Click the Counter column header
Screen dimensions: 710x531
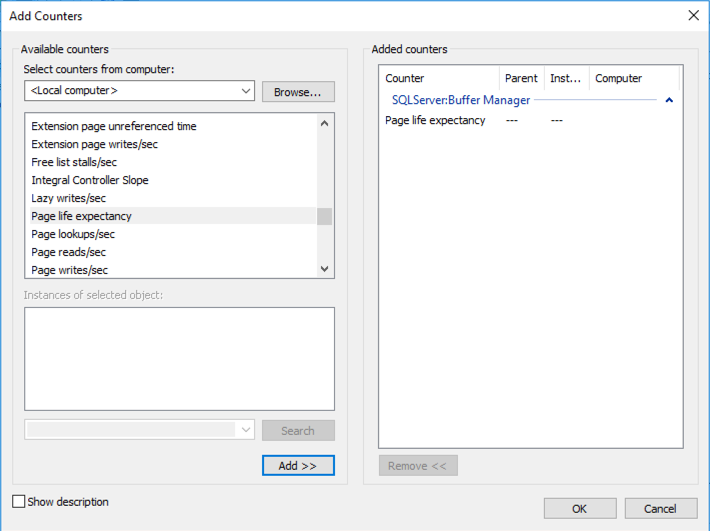[440, 78]
